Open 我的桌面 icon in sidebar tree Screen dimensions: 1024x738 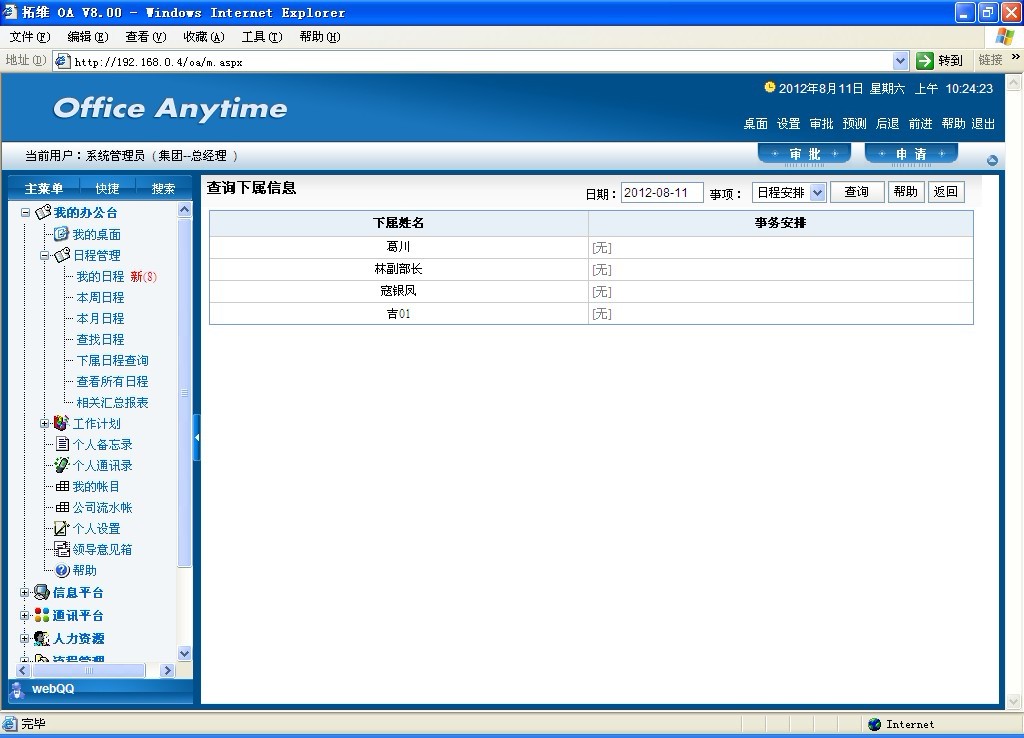pyautogui.click(x=61, y=234)
